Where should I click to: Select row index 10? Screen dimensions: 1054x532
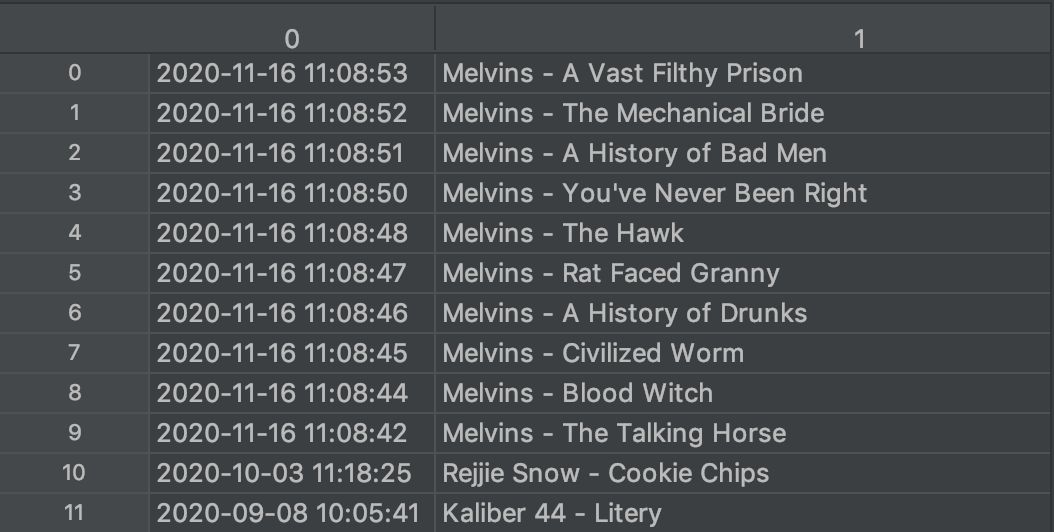tap(74, 473)
